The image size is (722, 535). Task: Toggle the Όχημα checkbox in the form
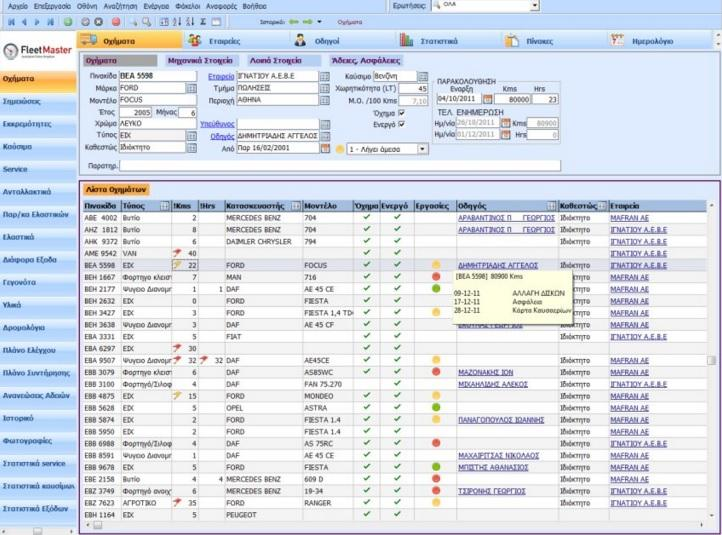tap(402, 113)
